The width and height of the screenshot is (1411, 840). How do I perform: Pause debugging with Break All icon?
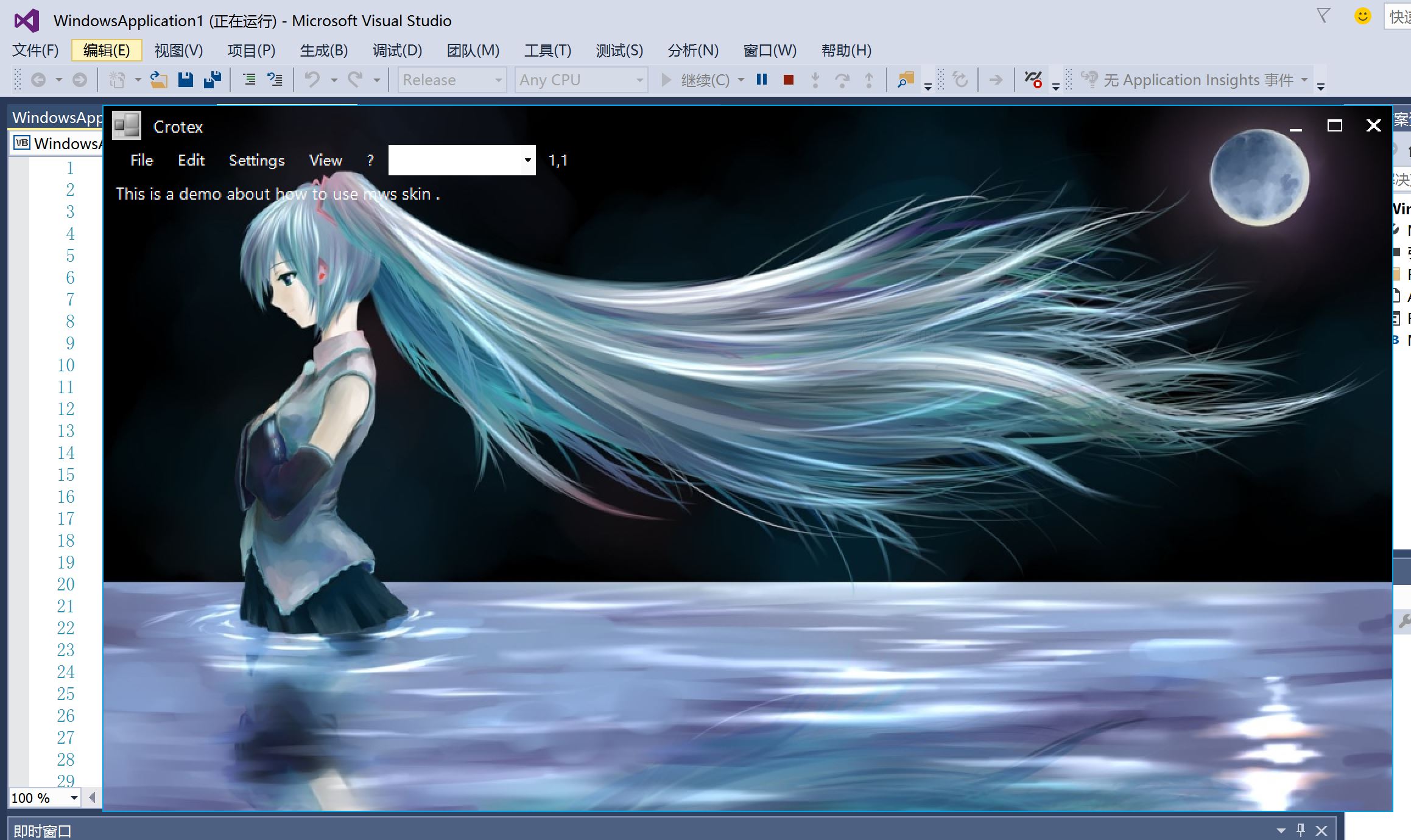point(762,80)
